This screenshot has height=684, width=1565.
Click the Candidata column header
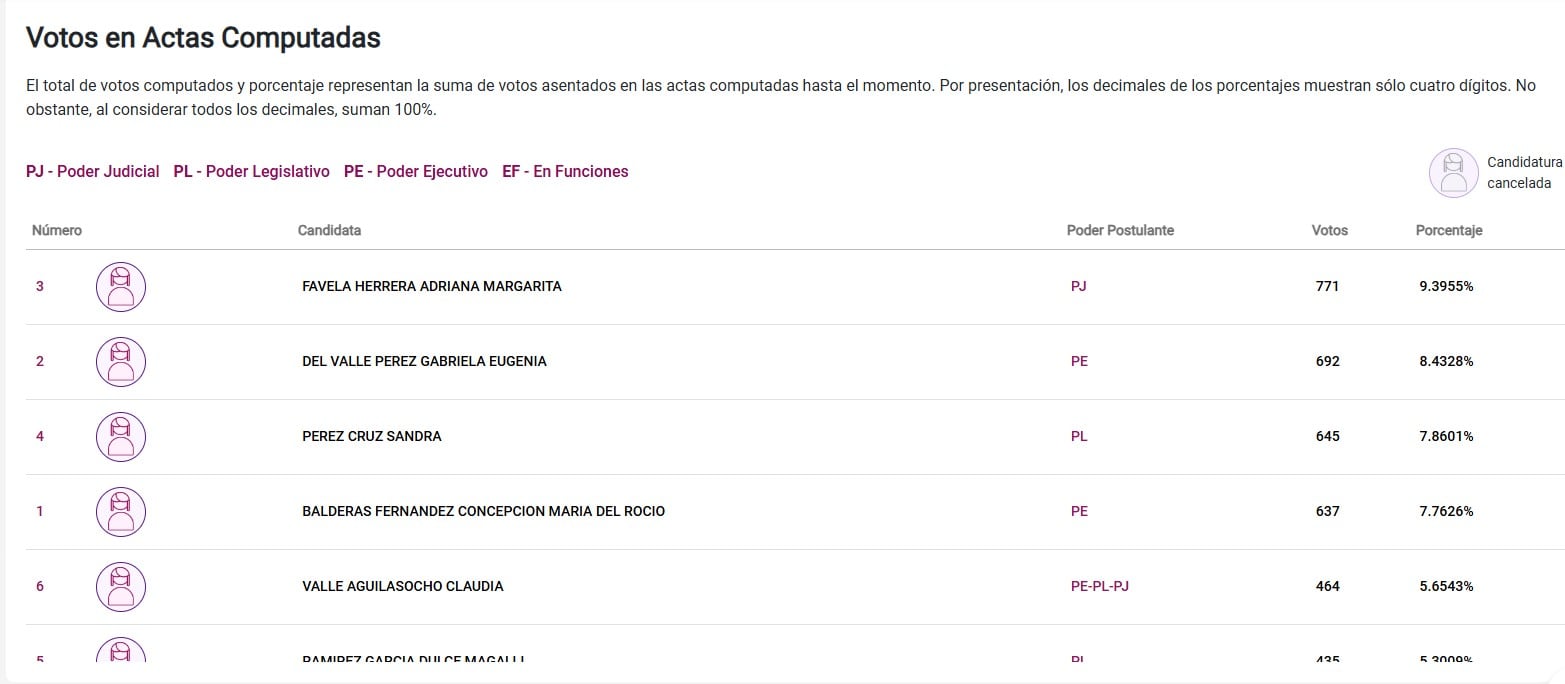329,231
